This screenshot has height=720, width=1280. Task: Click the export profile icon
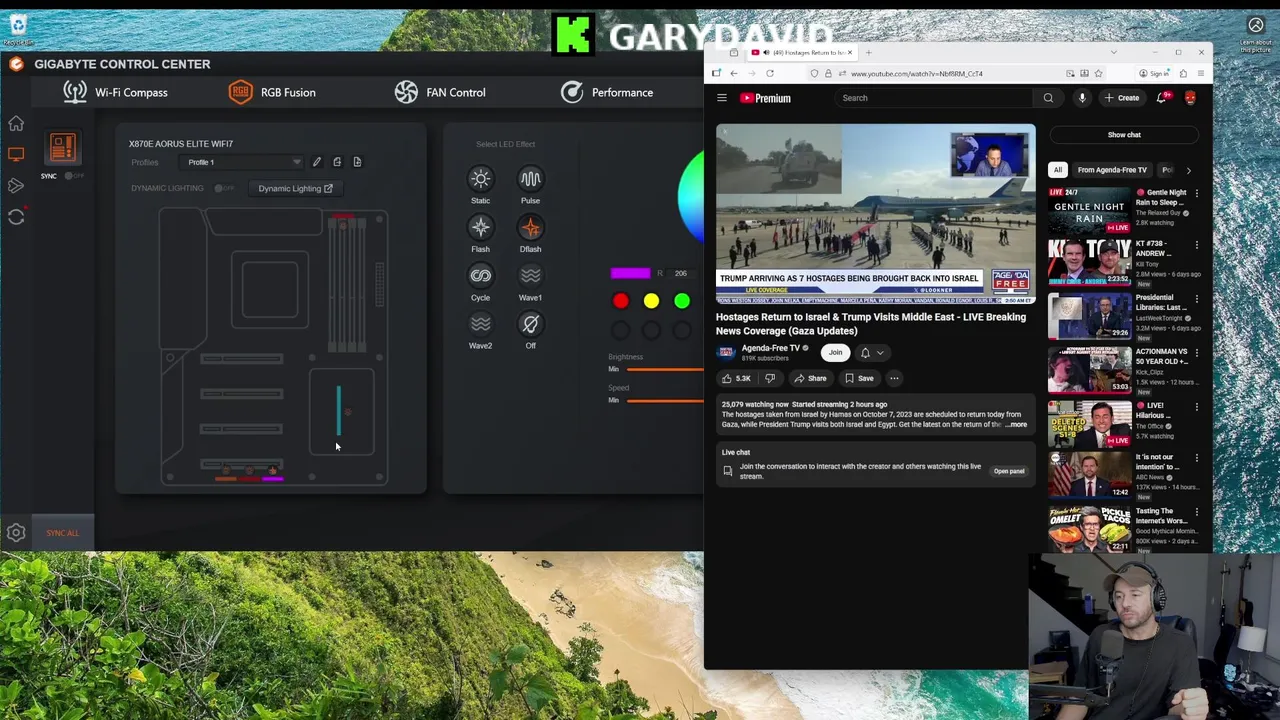click(357, 162)
